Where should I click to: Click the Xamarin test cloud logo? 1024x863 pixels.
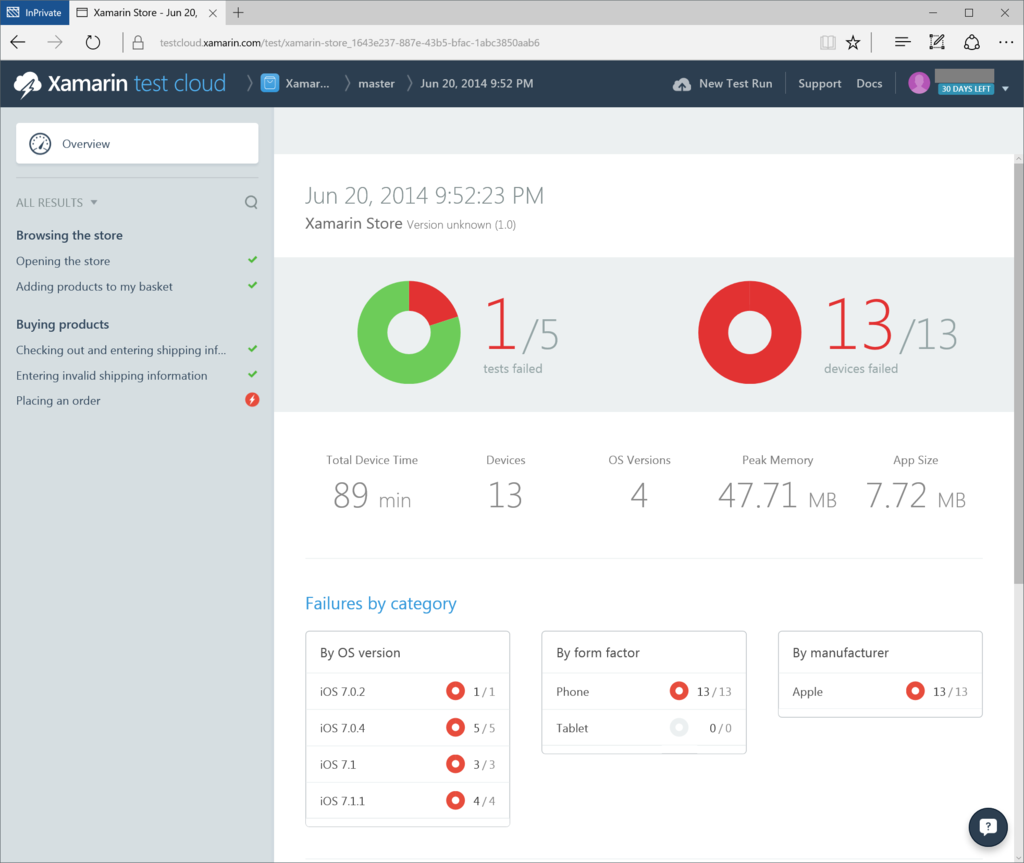[x=120, y=84]
